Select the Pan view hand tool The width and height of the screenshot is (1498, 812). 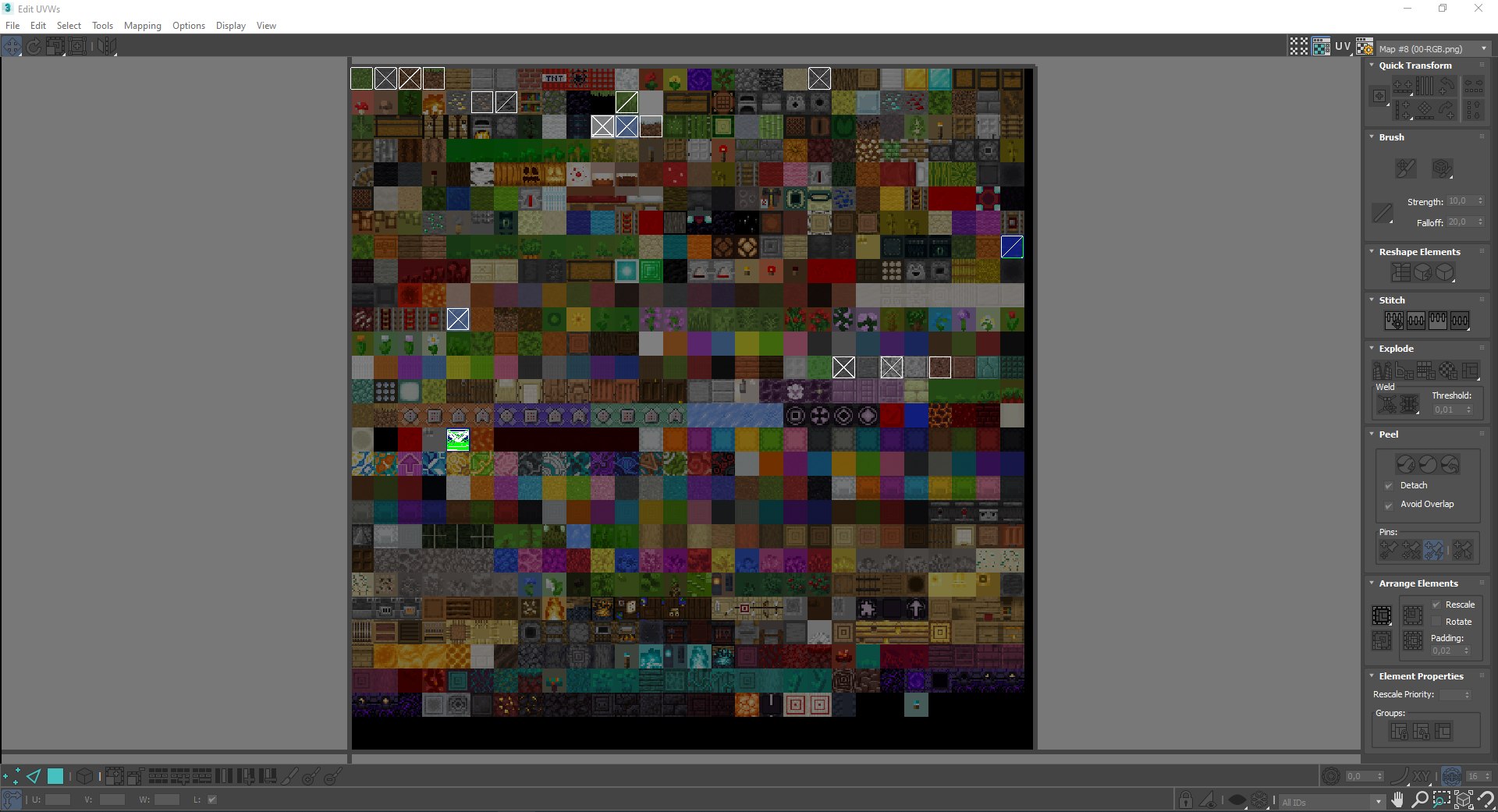(1397, 800)
